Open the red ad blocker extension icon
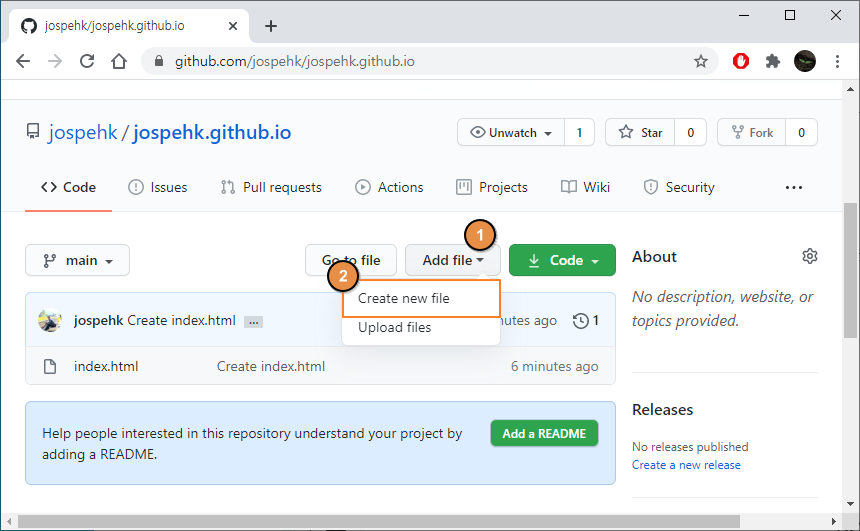 tap(740, 61)
